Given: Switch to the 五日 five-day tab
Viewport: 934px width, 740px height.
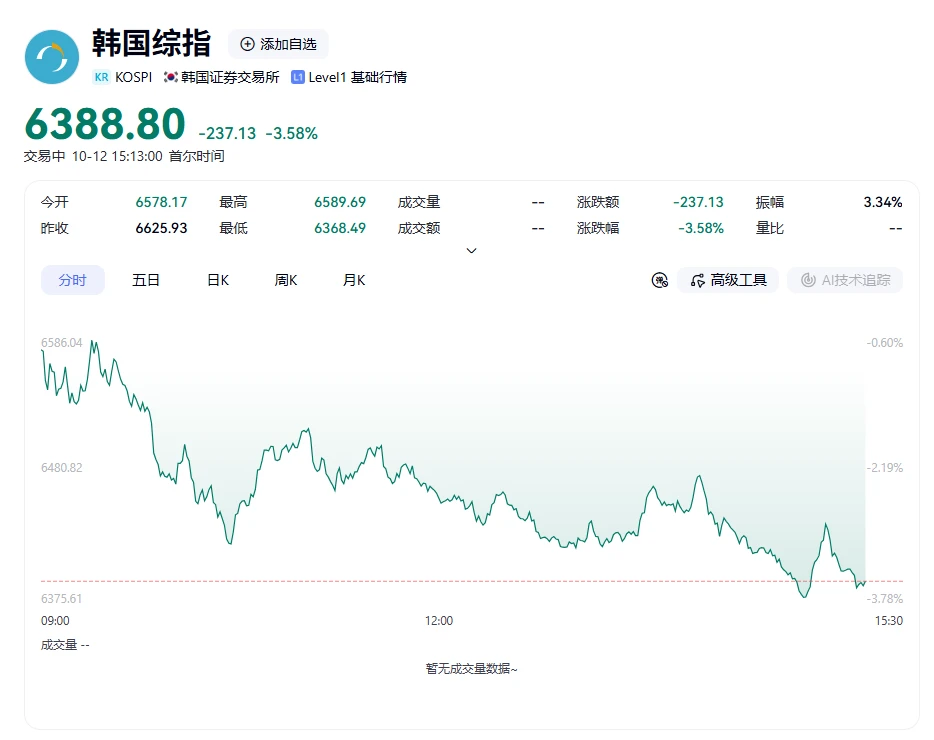Looking at the screenshot, I should 146,280.
